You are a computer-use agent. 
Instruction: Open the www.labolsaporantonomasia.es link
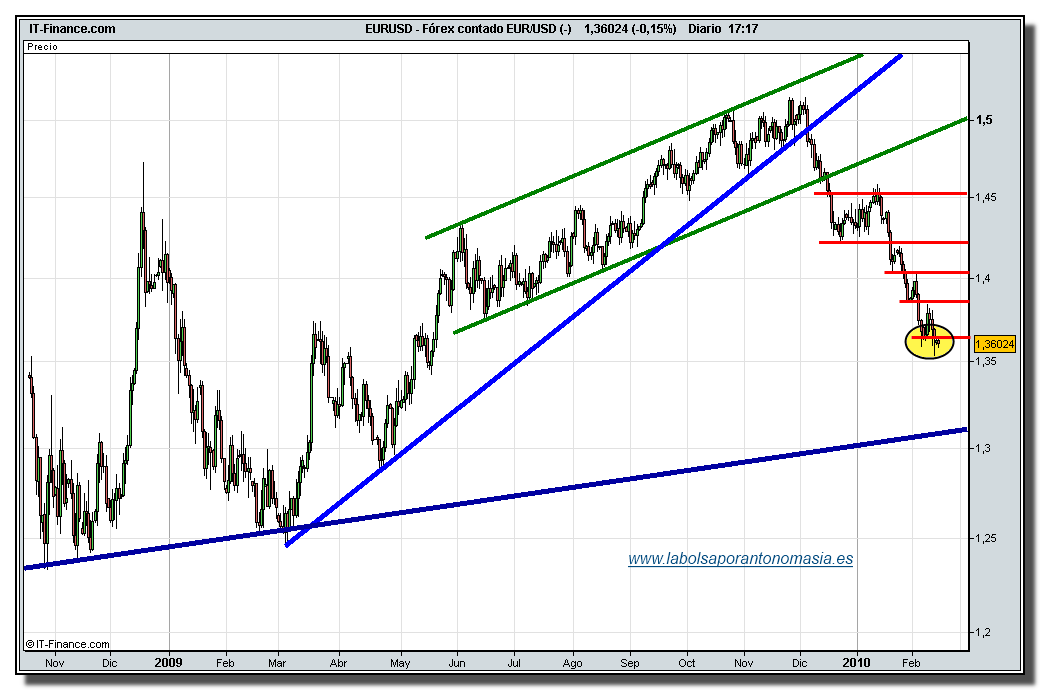740,559
